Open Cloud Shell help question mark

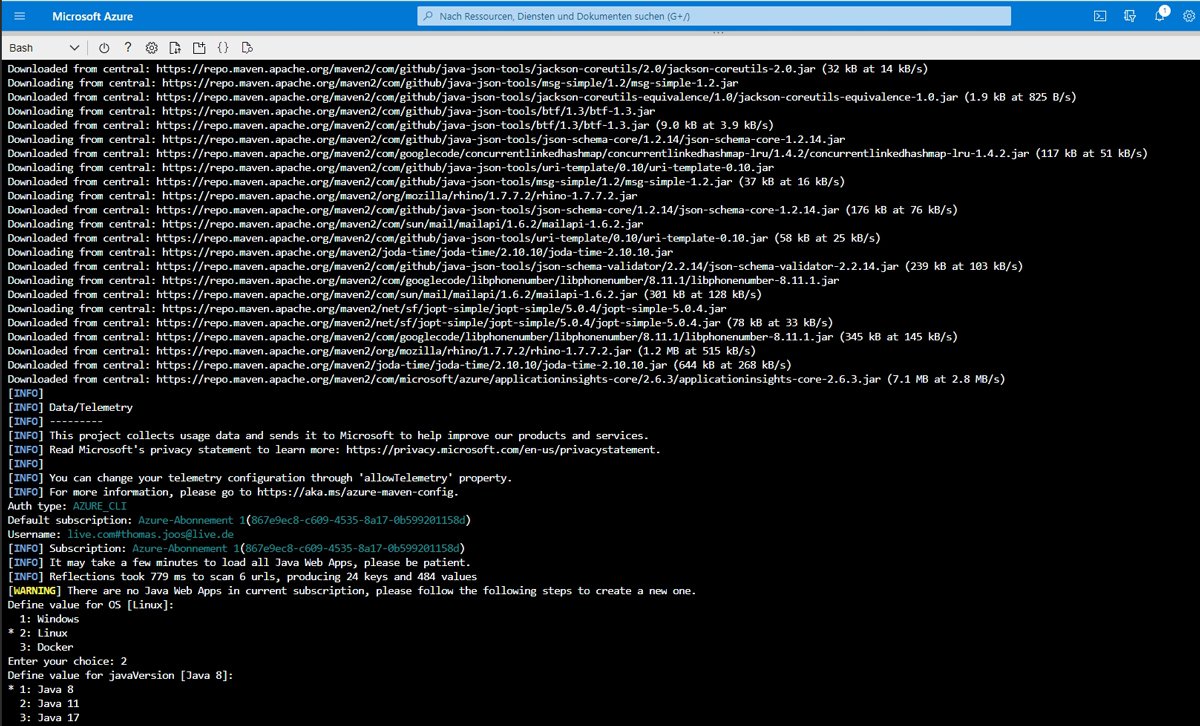(x=128, y=48)
